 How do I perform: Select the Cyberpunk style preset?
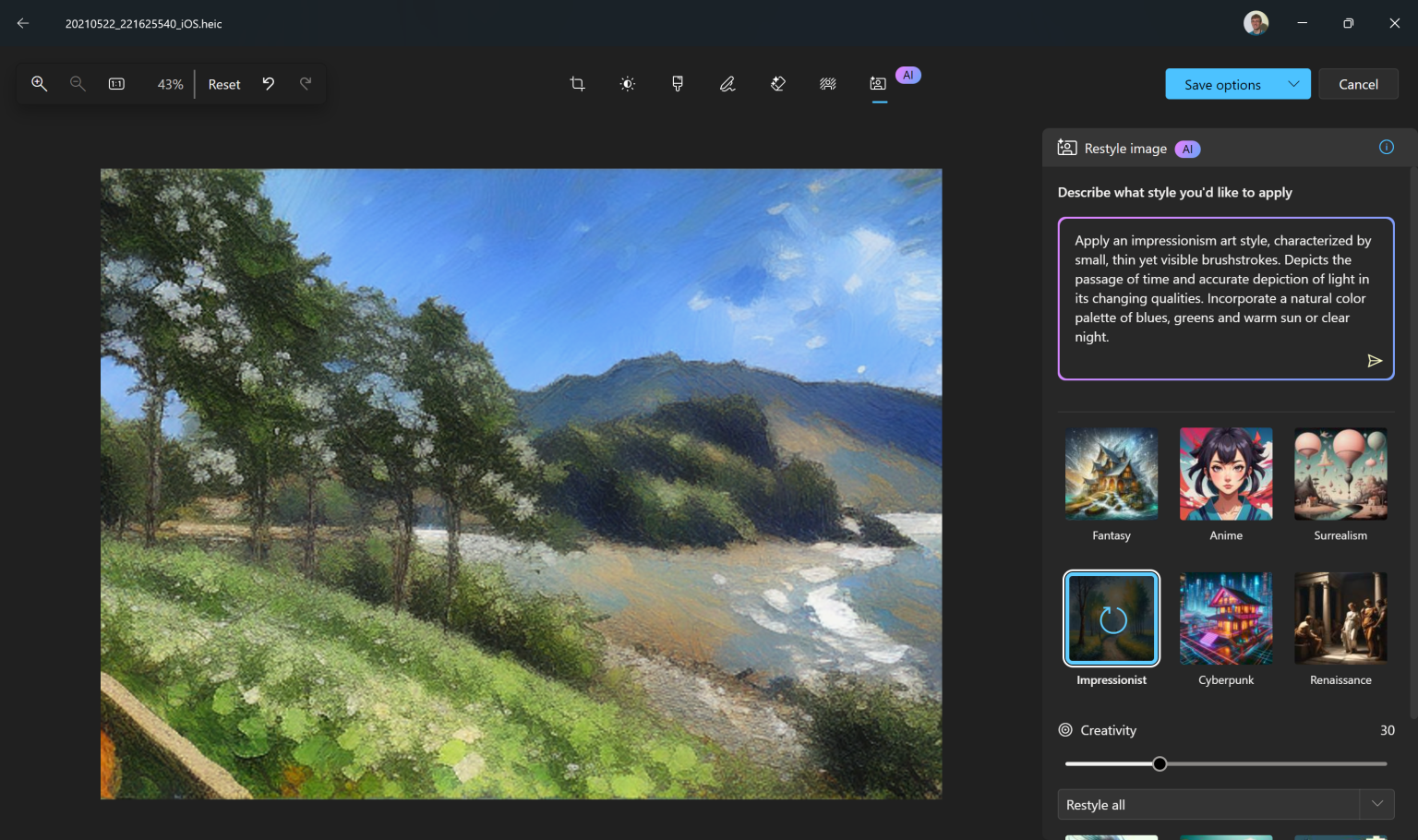1225,618
